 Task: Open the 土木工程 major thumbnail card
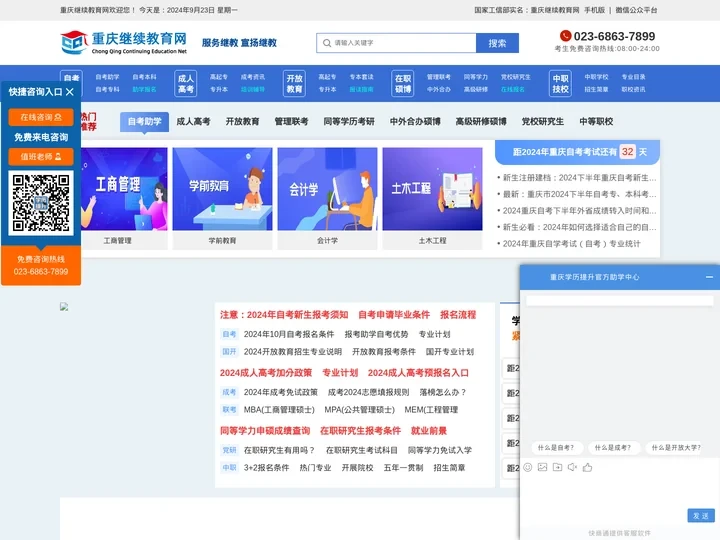click(433, 198)
